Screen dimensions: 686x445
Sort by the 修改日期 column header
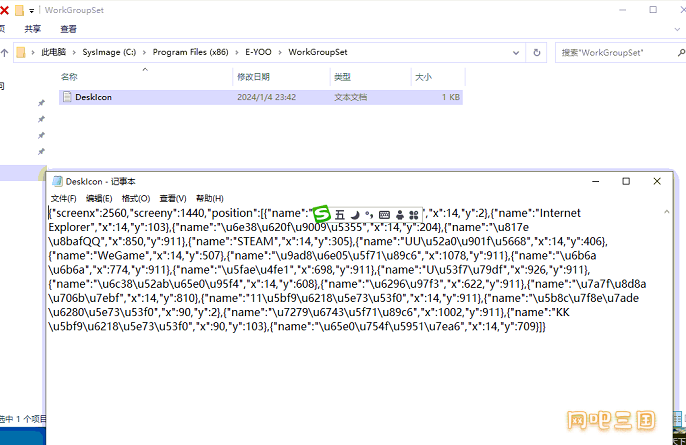click(253, 77)
